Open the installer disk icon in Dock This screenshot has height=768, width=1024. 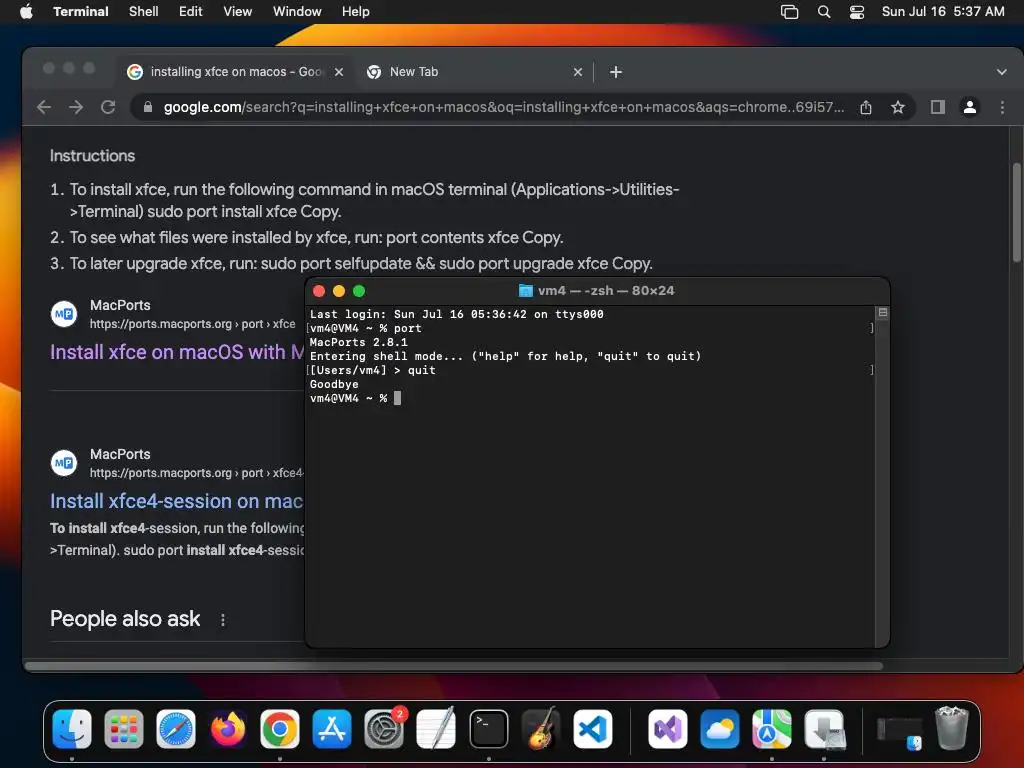824,729
